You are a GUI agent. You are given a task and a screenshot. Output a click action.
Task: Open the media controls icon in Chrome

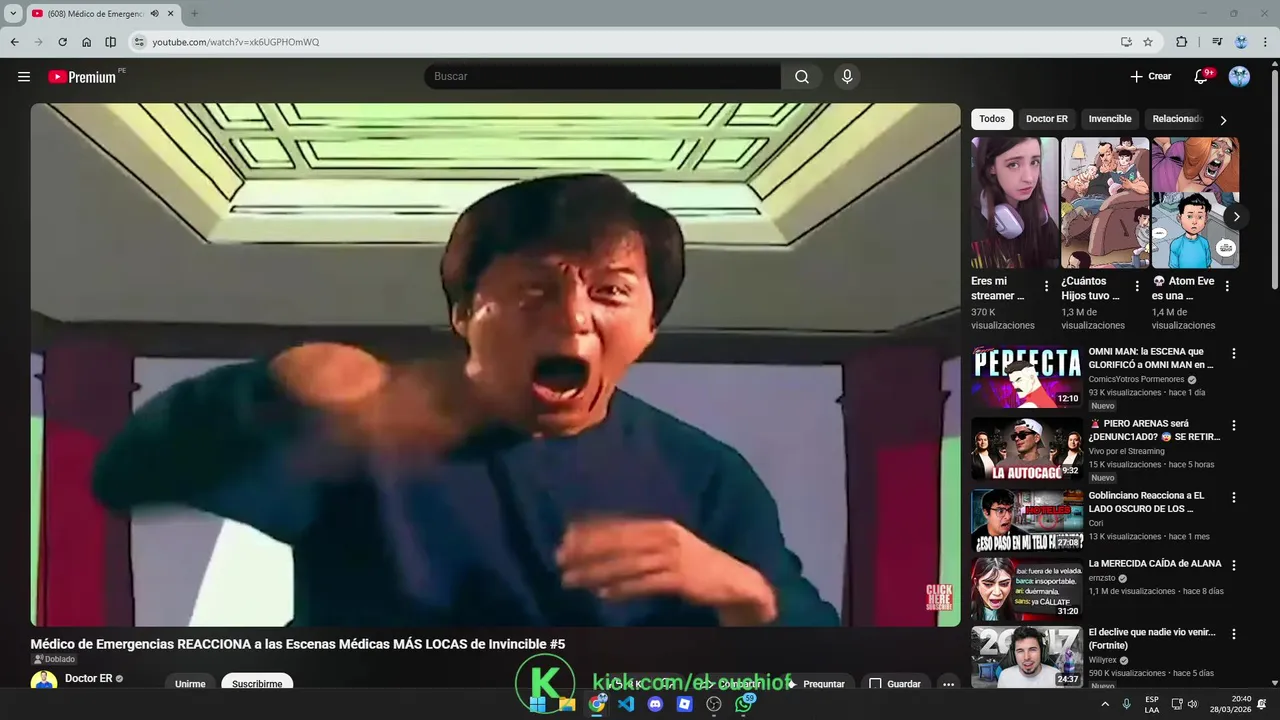coord(1217,42)
